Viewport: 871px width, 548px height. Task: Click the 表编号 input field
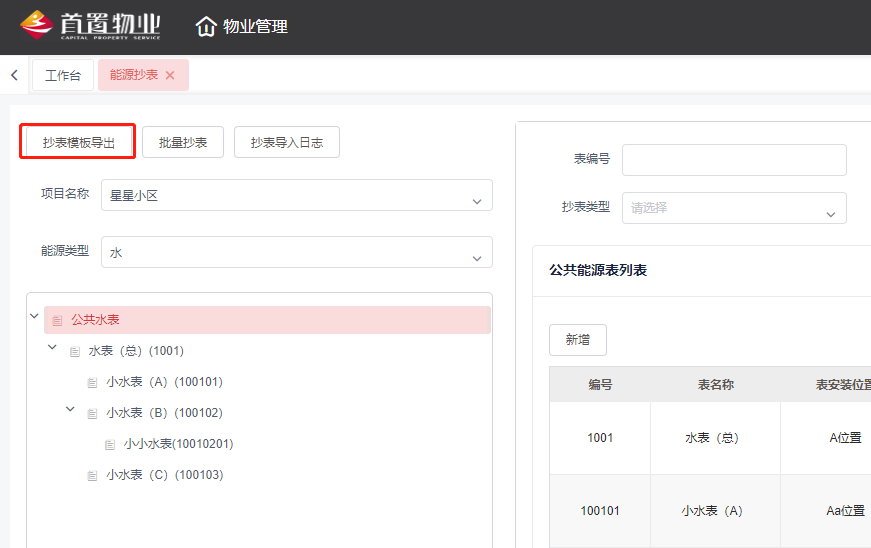pos(734,160)
